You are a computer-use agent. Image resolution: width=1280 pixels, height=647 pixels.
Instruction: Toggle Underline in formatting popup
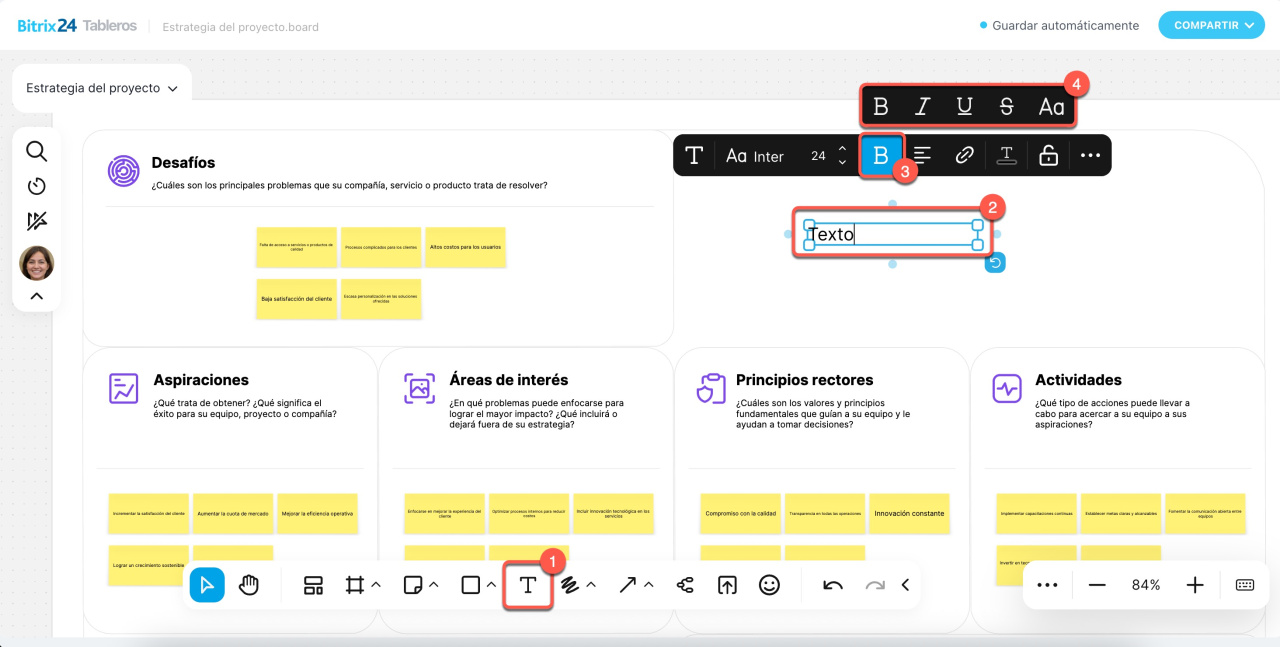(x=964, y=107)
